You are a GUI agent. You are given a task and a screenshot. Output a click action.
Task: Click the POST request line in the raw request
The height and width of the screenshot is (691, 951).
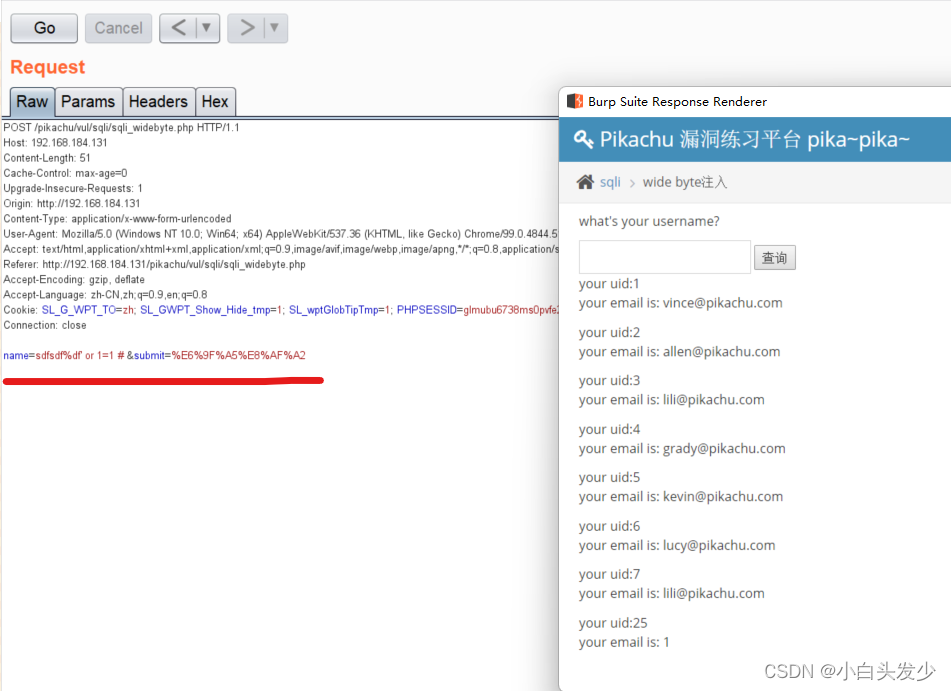pos(121,127)
